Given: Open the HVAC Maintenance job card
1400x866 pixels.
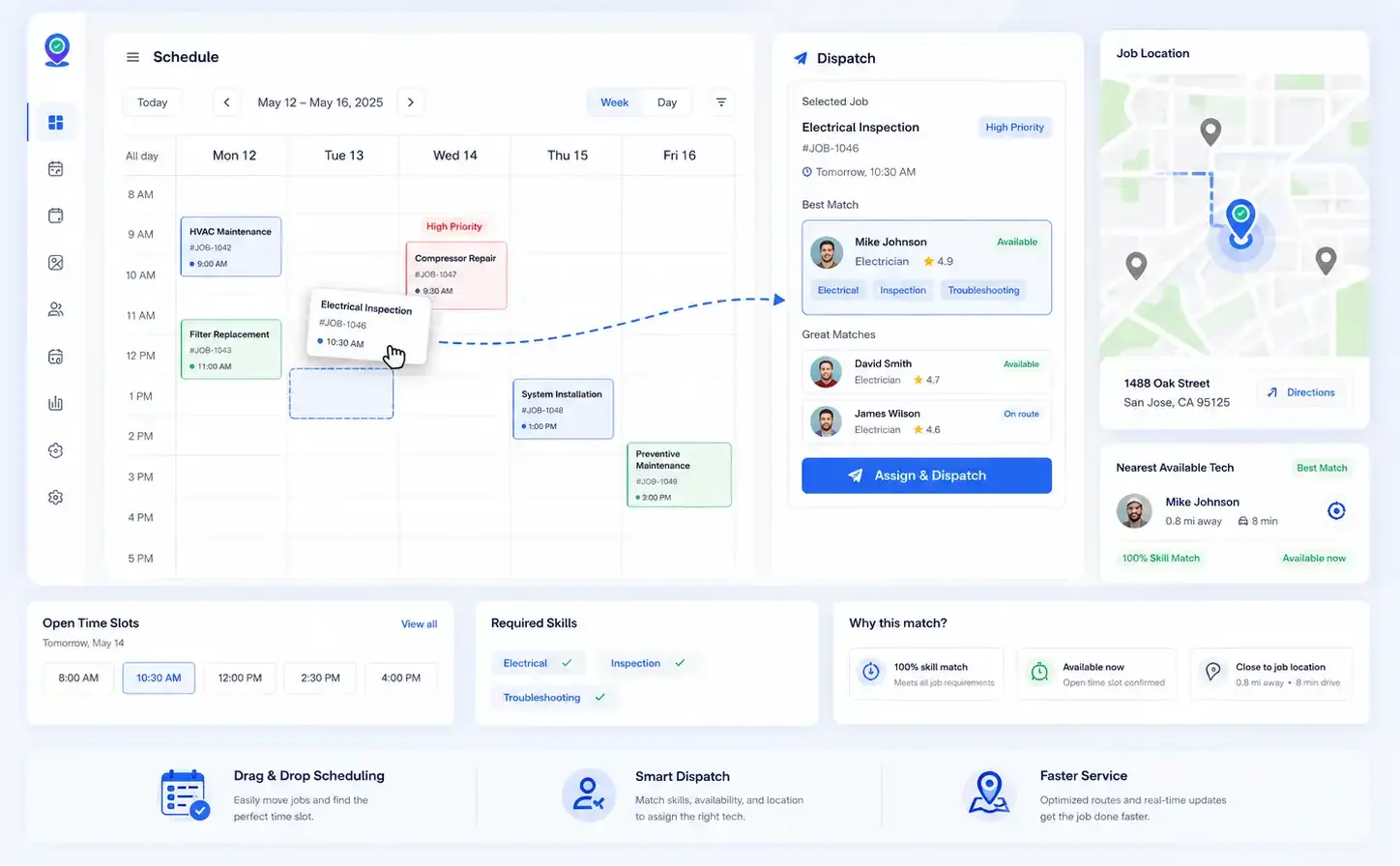Looking at the screenshot, I should tap(230, 246).
